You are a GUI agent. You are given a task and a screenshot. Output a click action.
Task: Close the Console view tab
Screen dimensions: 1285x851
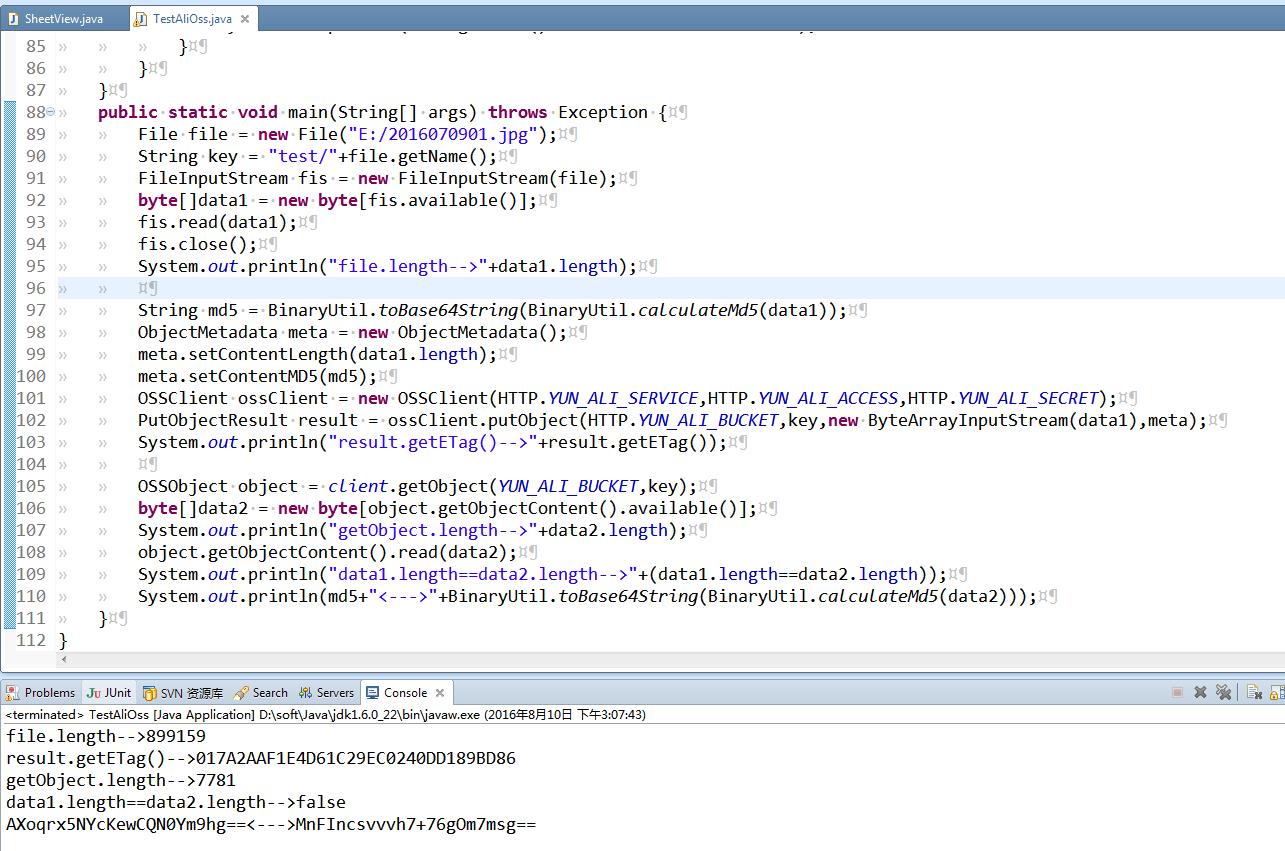tap(440, 692)
